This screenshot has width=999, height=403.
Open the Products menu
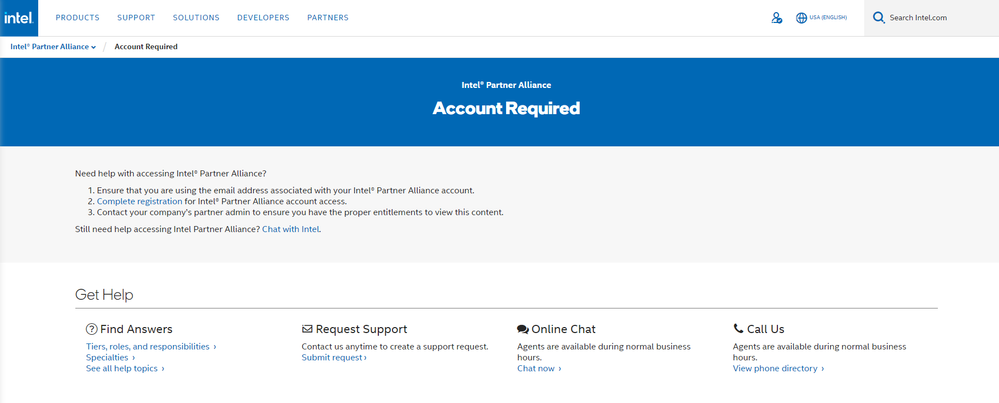(x=77, y=18)
